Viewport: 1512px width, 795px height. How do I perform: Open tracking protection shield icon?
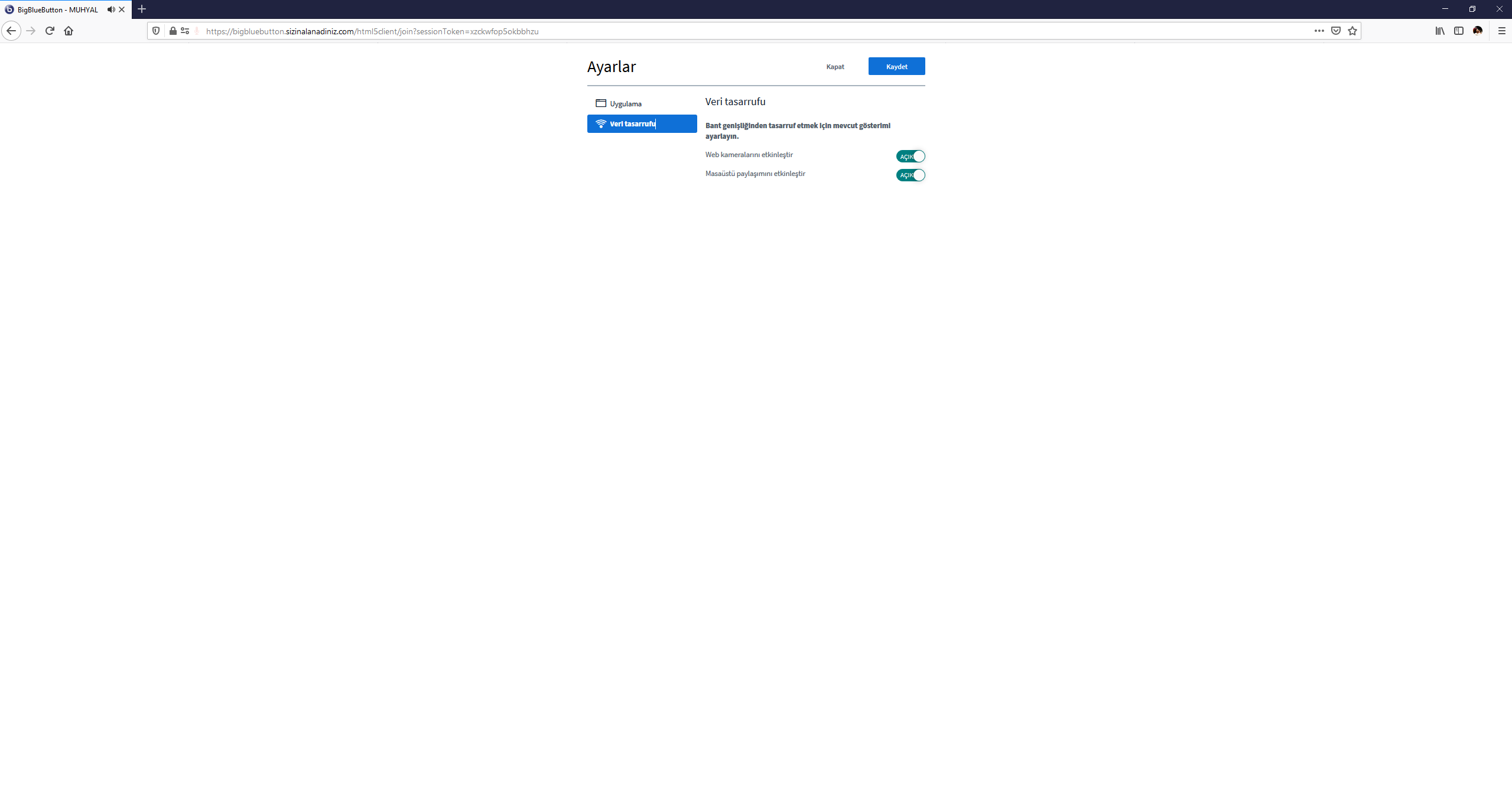[156, 31]
